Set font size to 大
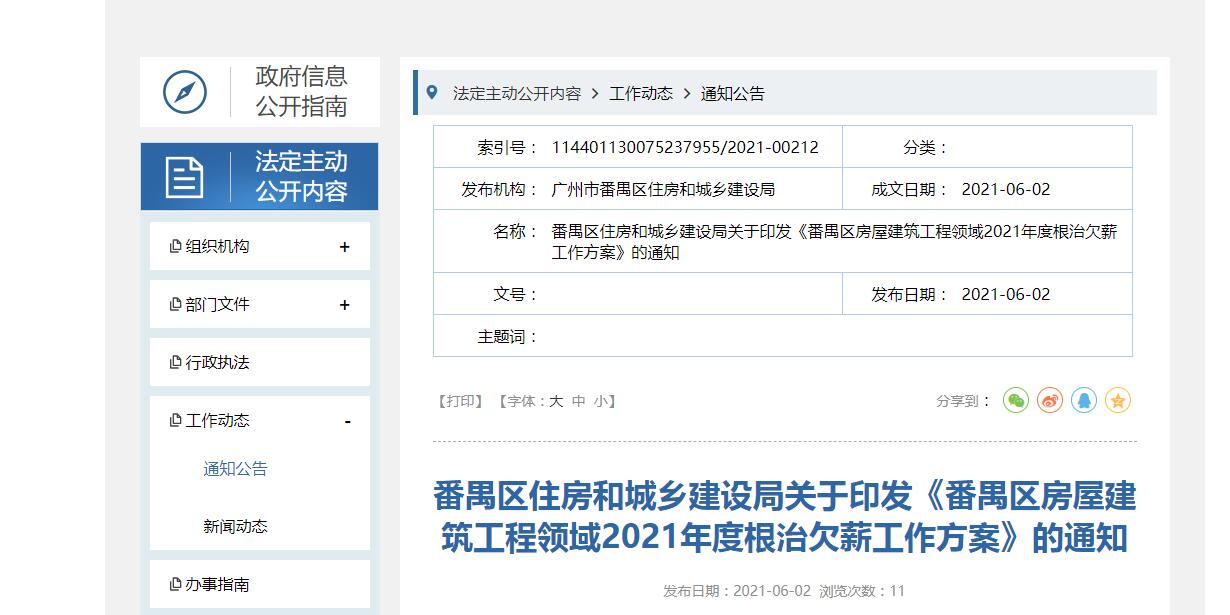The image size is (1230, 615). (557, 400)
